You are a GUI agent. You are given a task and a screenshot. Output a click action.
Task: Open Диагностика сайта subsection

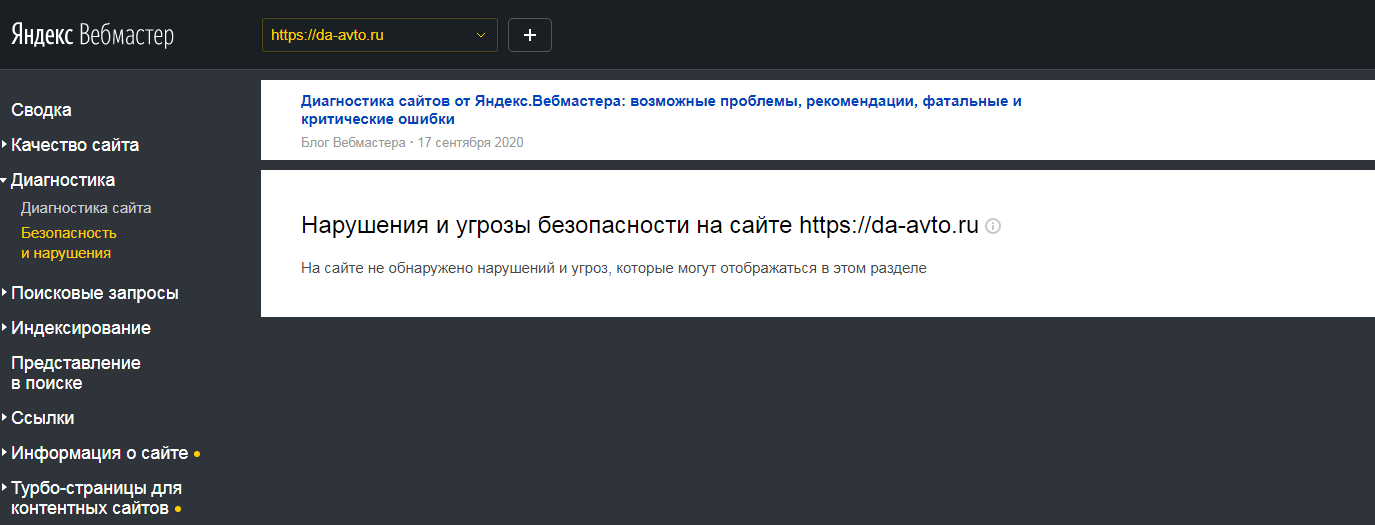(86, 208)
